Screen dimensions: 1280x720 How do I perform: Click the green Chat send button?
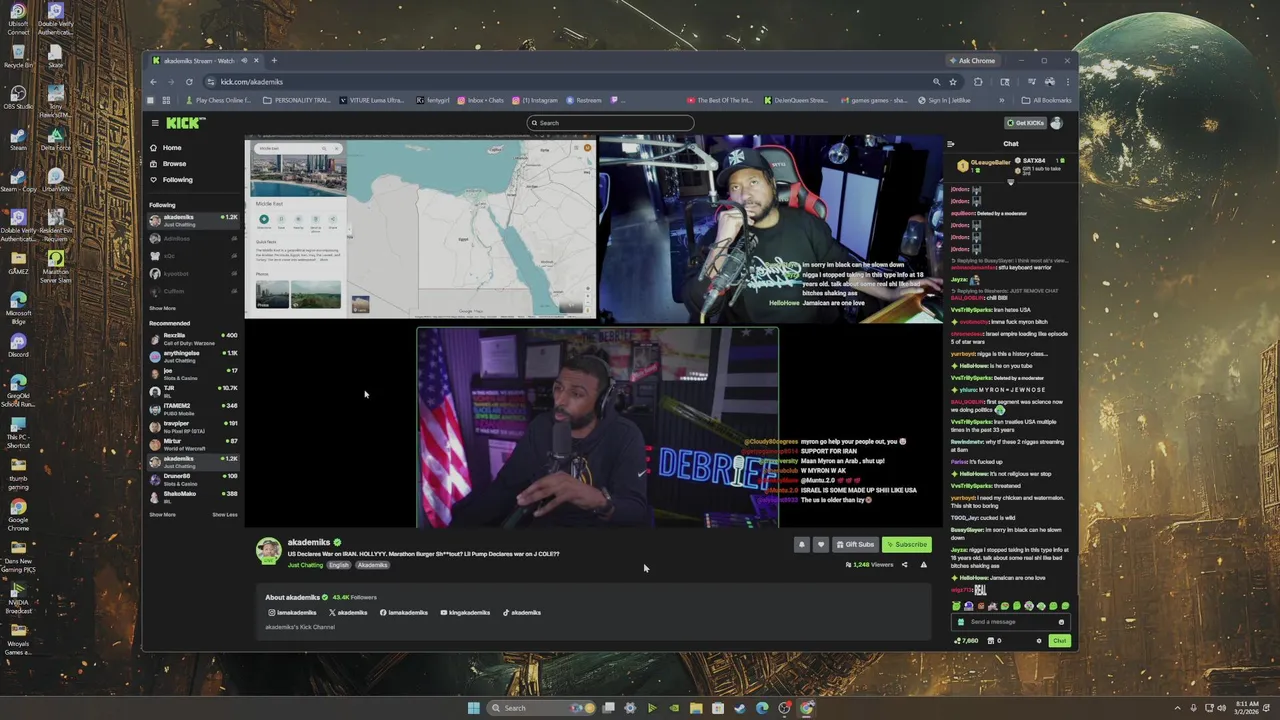(1059, 640)
